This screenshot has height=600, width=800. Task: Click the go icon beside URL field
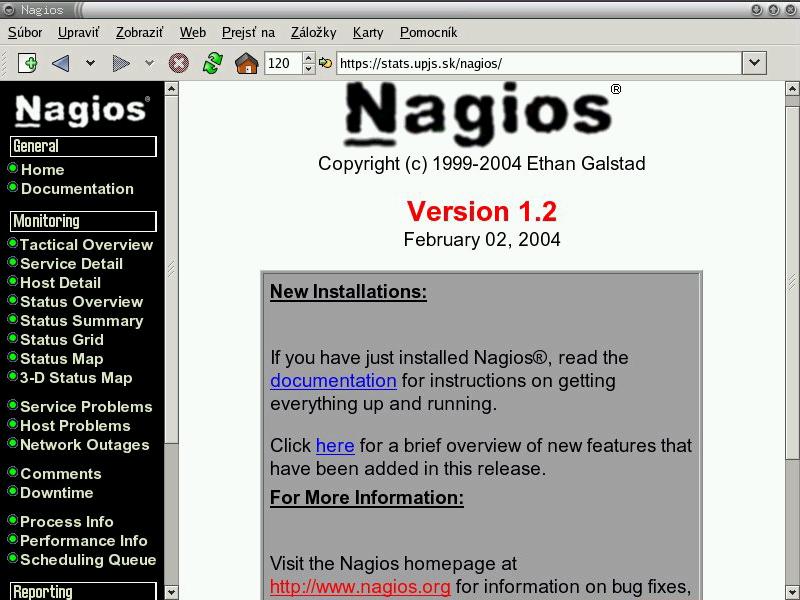(326, 63)
